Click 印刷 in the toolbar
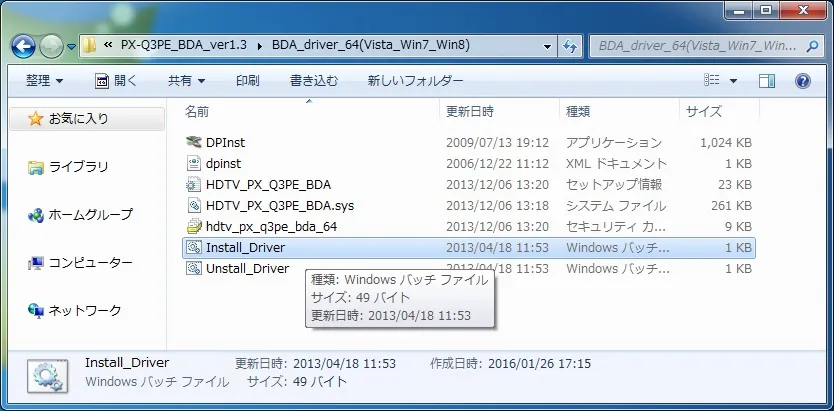Screen dimensions: 834x411 [248, 81]
